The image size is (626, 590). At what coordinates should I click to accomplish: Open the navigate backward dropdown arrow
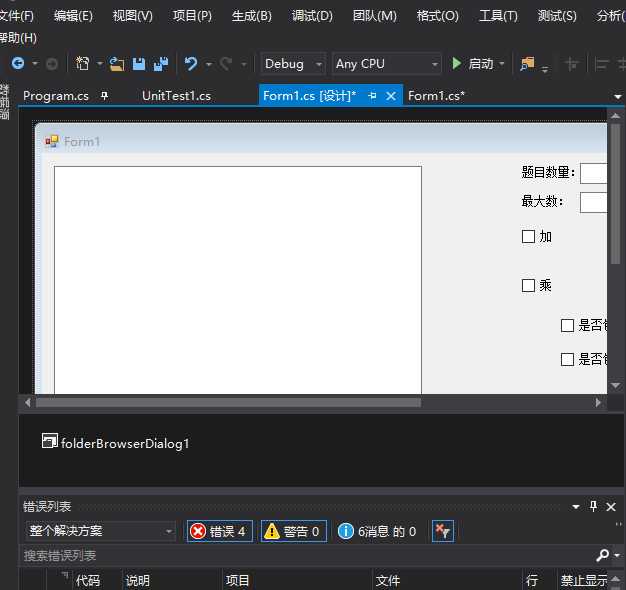coord(35,64)
